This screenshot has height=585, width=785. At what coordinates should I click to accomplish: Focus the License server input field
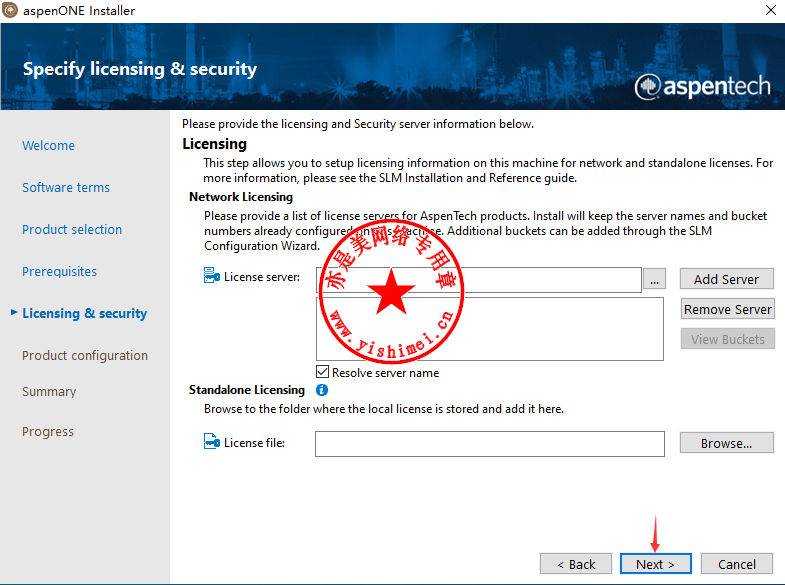(479, 280)
